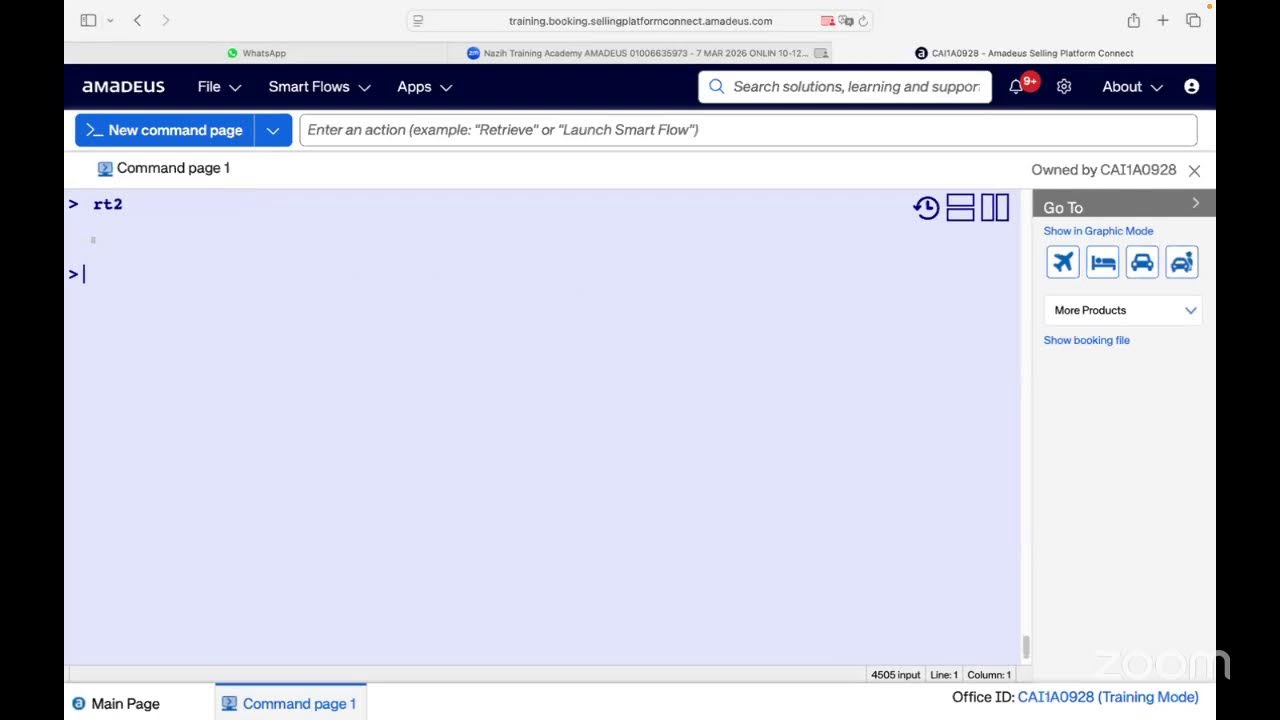Split command page vertically
This screenshot has width=1280, height=720.
(x=995, y=208)
